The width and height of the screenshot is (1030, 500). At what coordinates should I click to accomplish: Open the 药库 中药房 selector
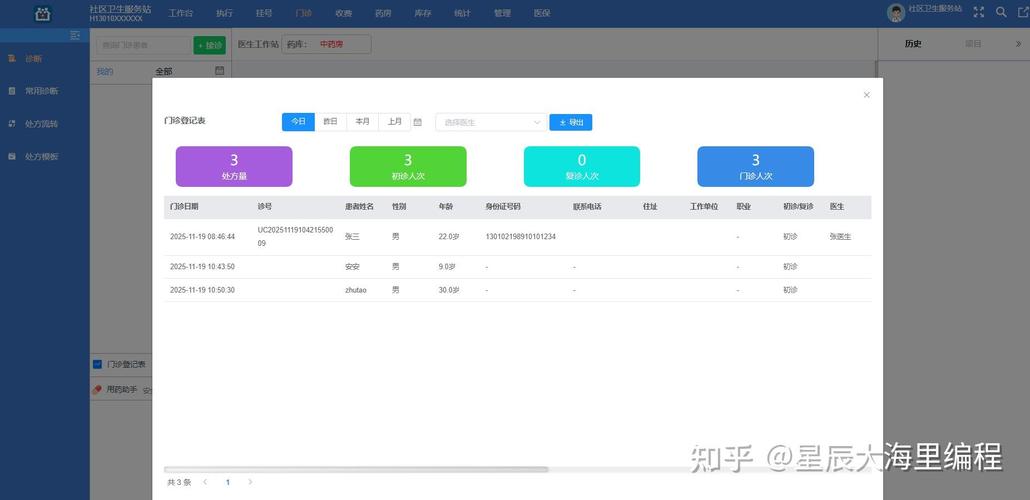pos(326,45)
